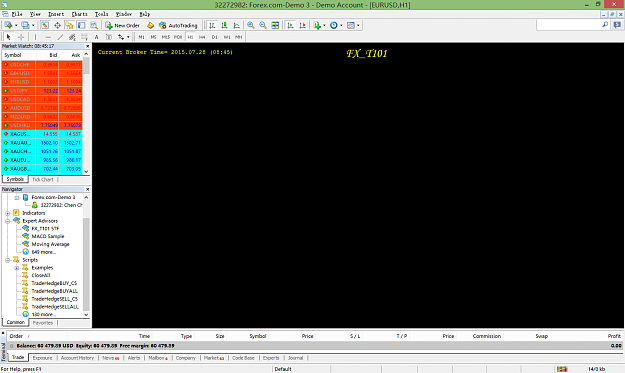
Task: Expand the Indicators tree node
Action: [x=8, y=213]
